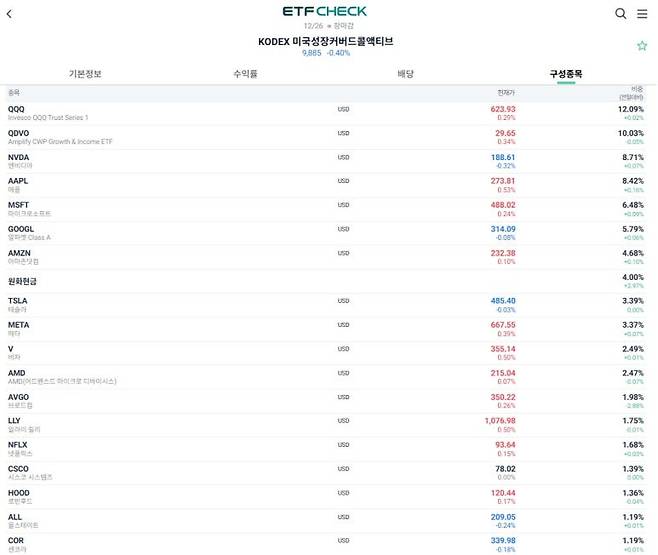Viewport: 658px width, 555px height.
Task: Click the 종목 column header
Action: tap(14, 92)
